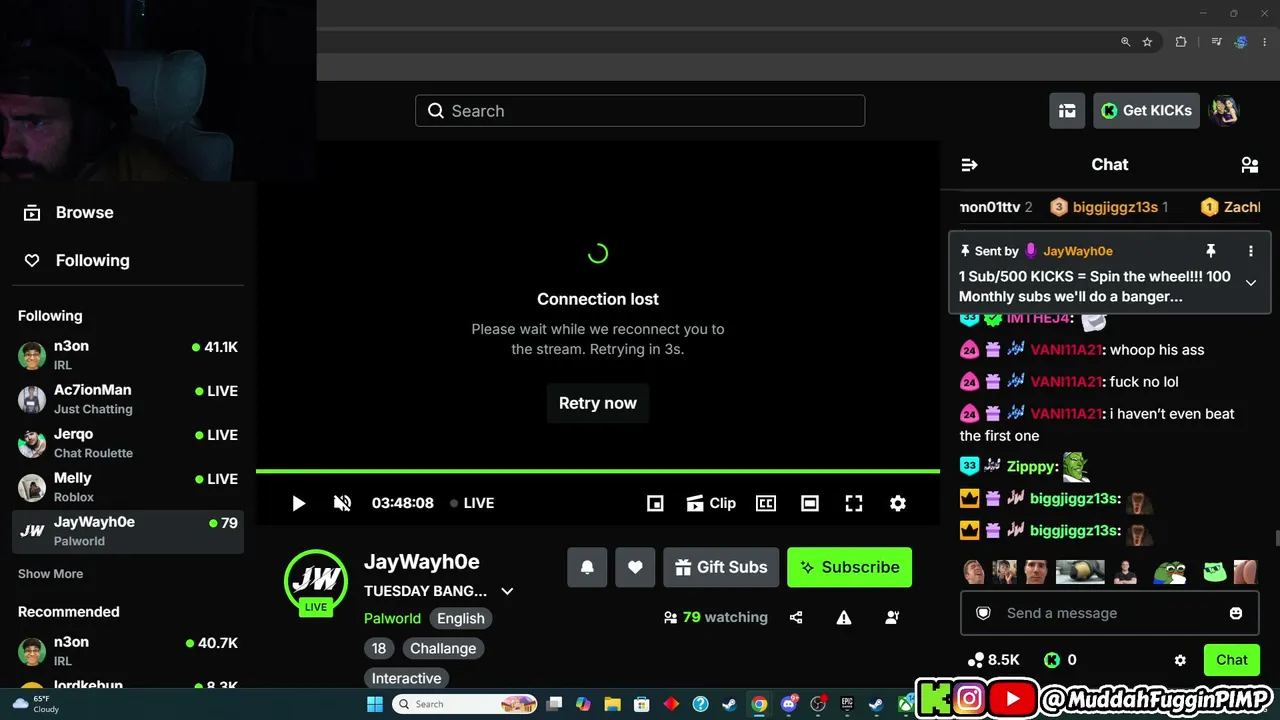Open the Palworld category link
This screenshot has width=1280, height=720.
[x=392, y=618]
